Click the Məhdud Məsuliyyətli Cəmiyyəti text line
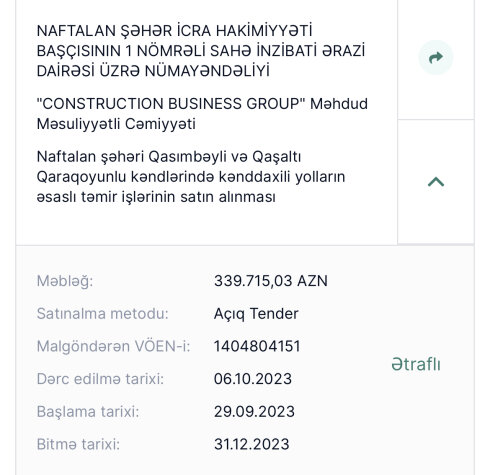The image size is (490, 475). click(x=116, y=124)
